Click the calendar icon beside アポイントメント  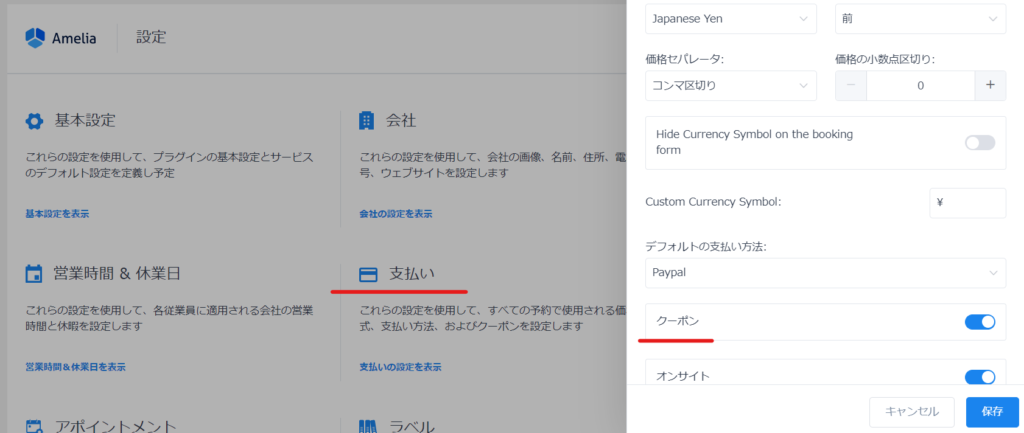34,426
